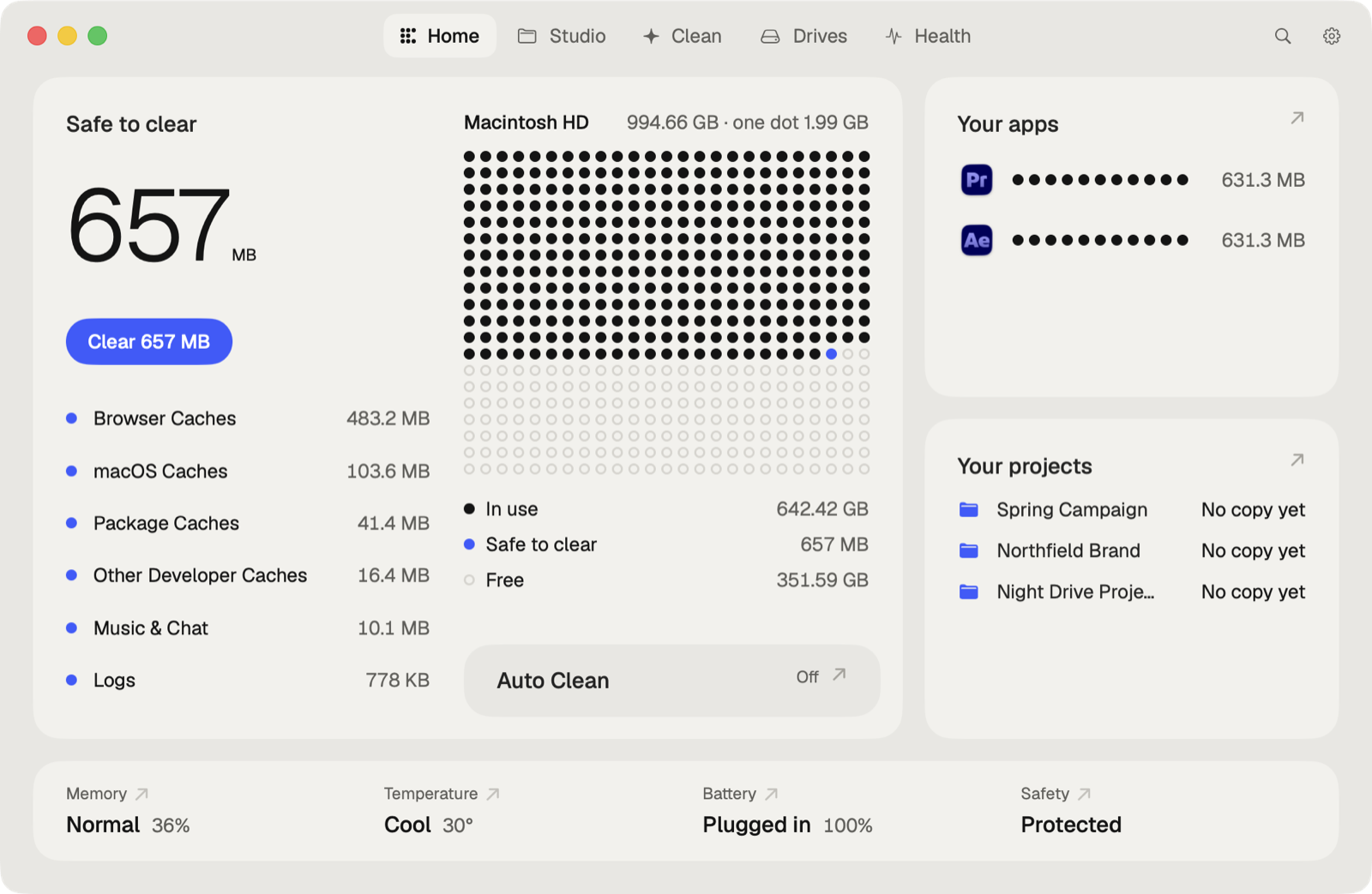Click the Clear 657 MB button

pyautogui.click(x=149, y=341)
